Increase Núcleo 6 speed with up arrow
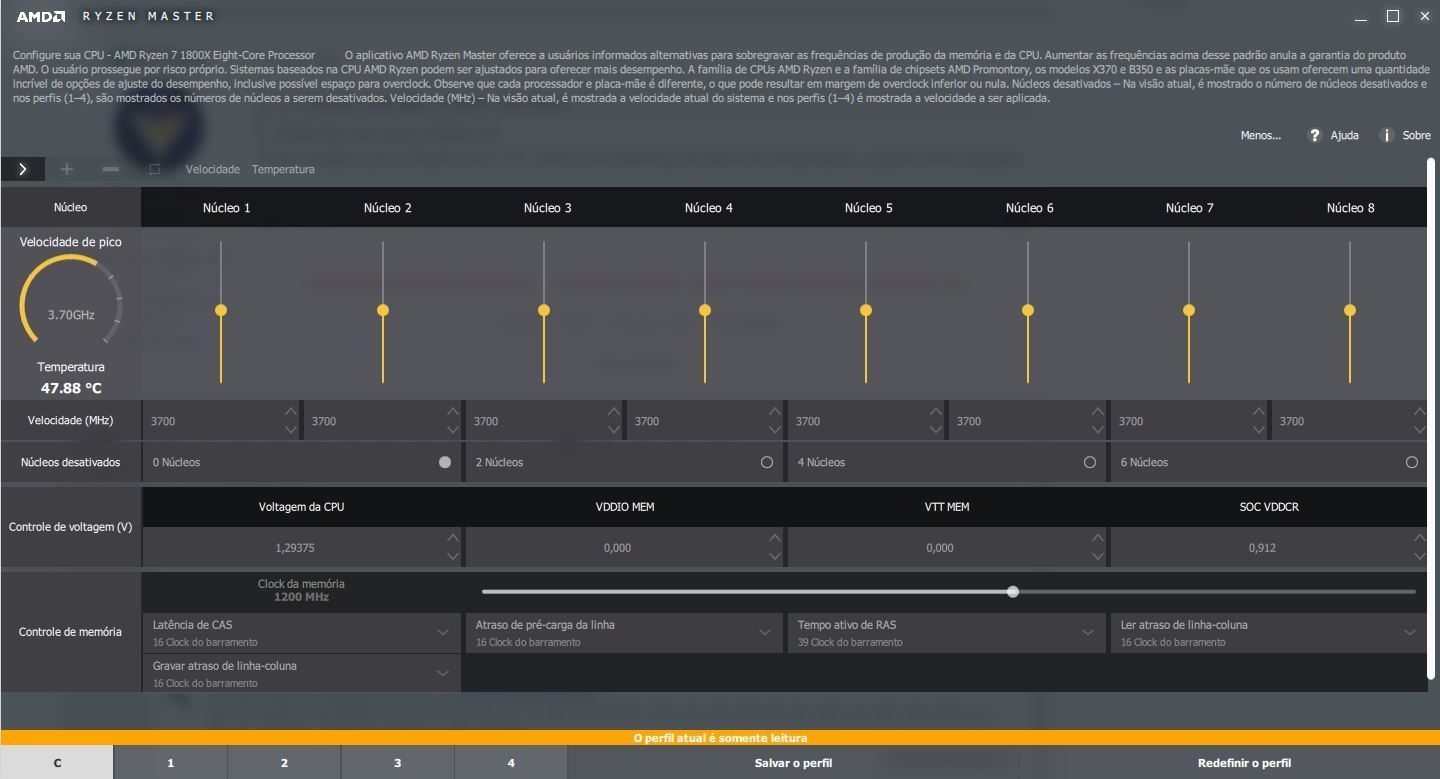This screenshot has height=779, width=1440. [x=1098, y=411]
